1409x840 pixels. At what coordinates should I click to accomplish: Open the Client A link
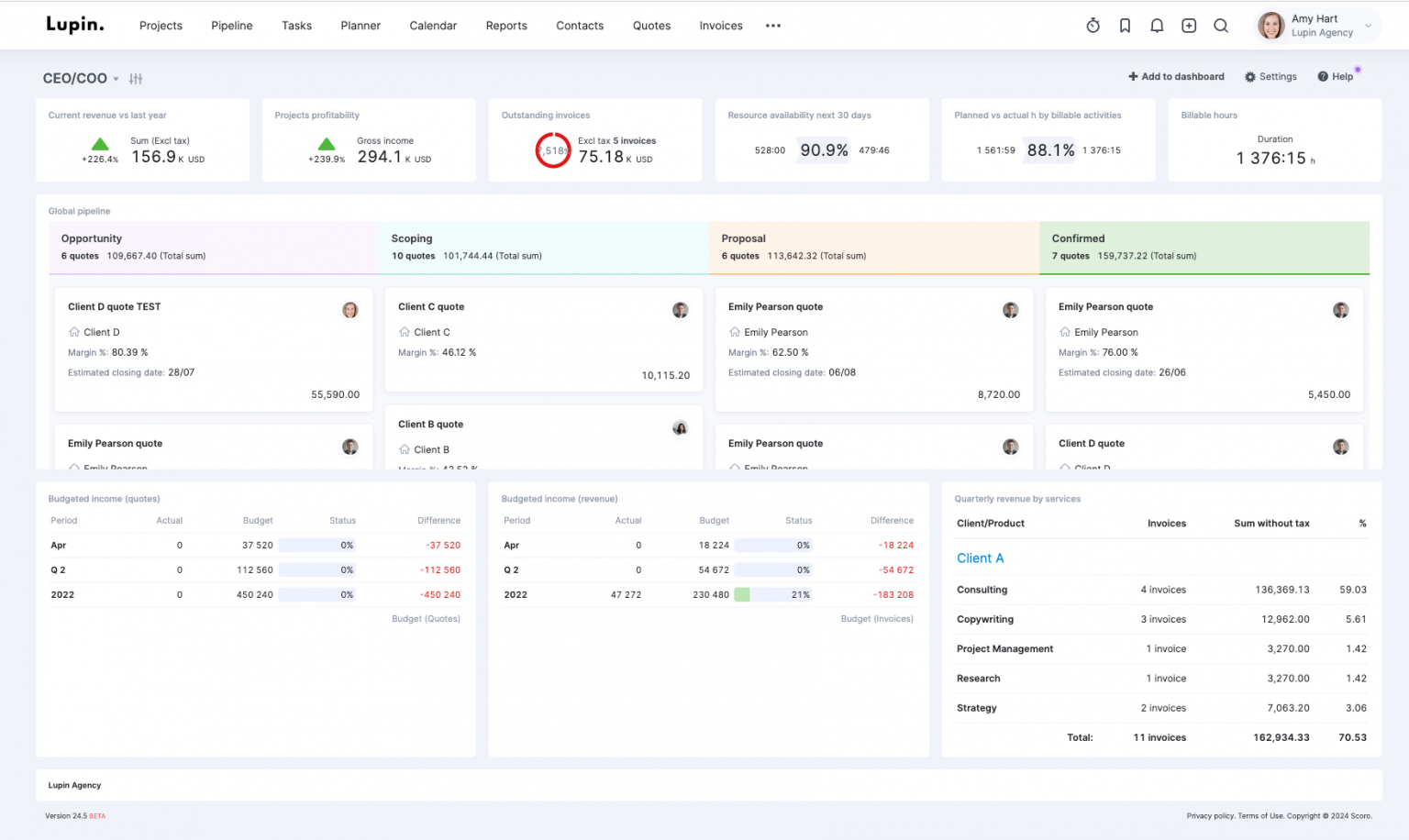click(980, 558)
